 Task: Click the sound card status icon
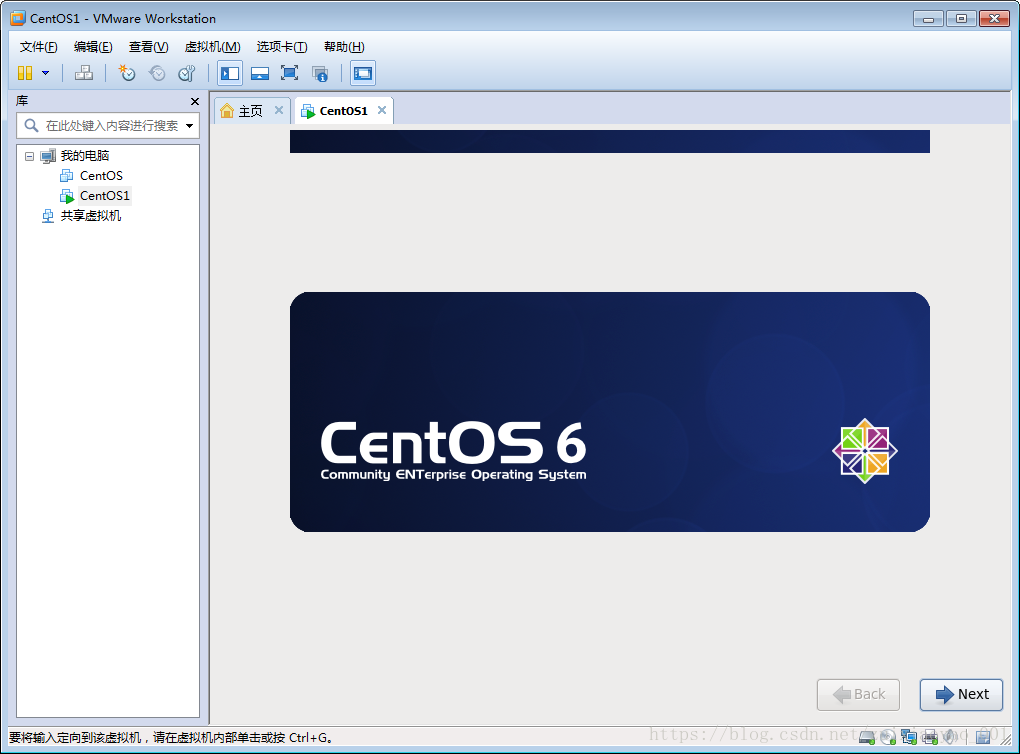click(950, 736)
